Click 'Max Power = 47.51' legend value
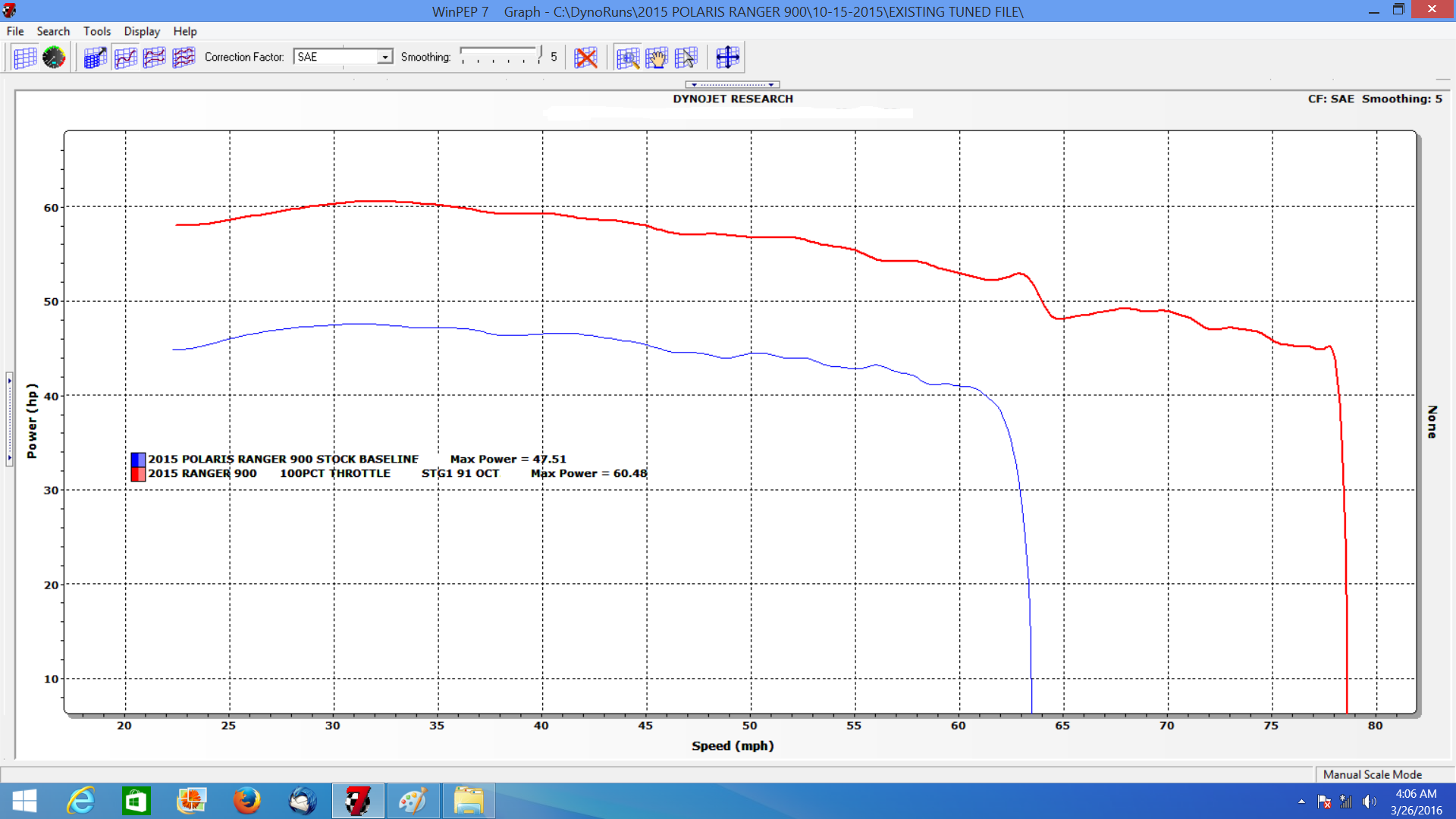 point(508,460)
